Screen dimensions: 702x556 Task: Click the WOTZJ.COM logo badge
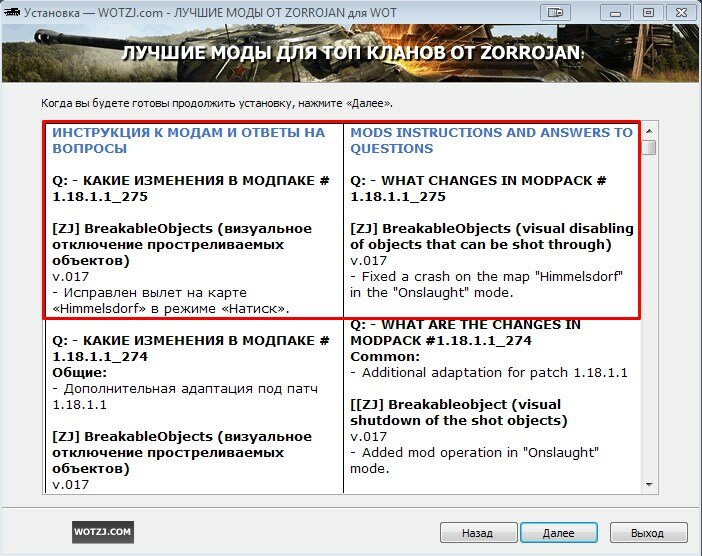point(102,532)
